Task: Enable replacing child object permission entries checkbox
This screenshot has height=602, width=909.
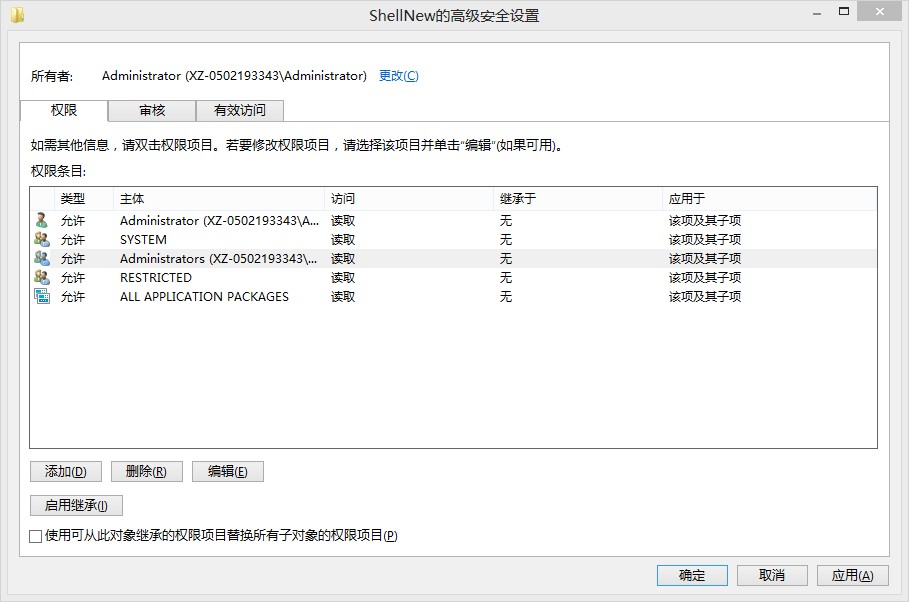Action: pyautogui.click(x=36, y=536)
